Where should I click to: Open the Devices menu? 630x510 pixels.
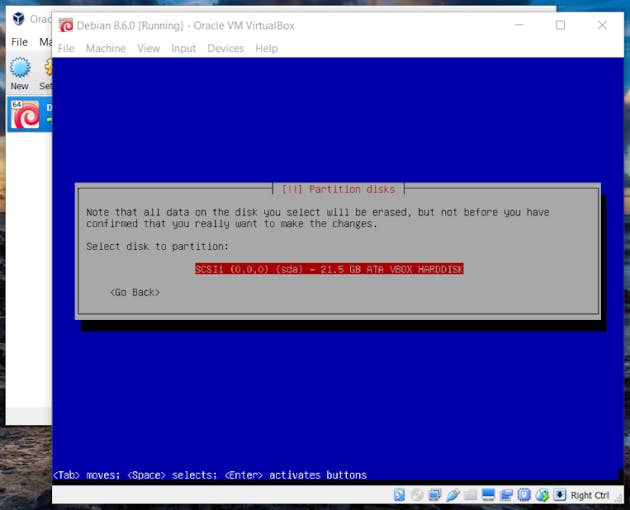point(225,48)
